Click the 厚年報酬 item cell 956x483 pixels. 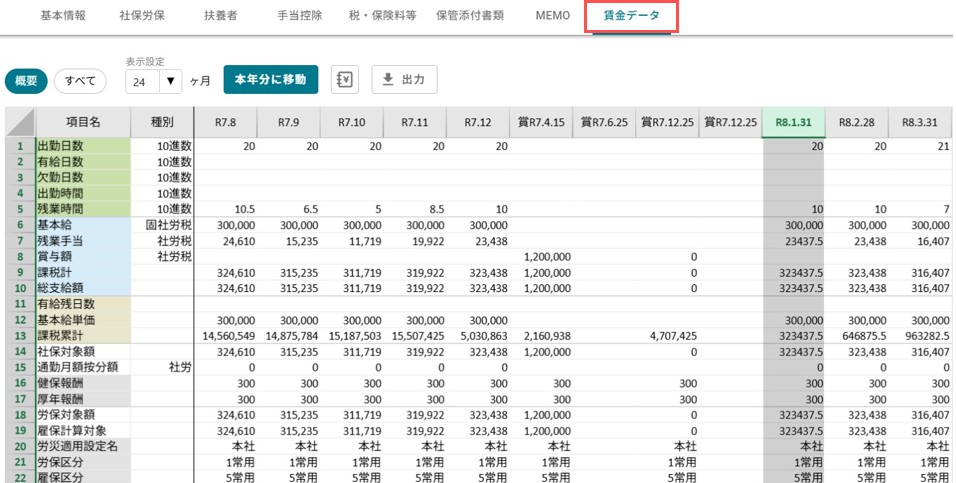coord(83,399)
